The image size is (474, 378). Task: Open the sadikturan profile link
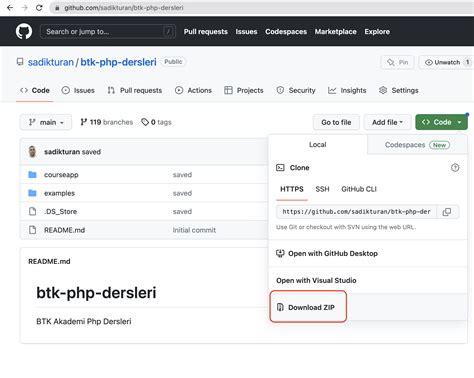tap(51, 62)
